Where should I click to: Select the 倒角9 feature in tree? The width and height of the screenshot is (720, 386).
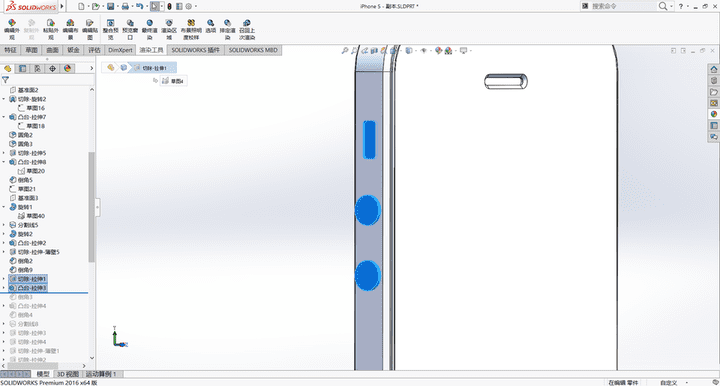(x=21, y=270)
